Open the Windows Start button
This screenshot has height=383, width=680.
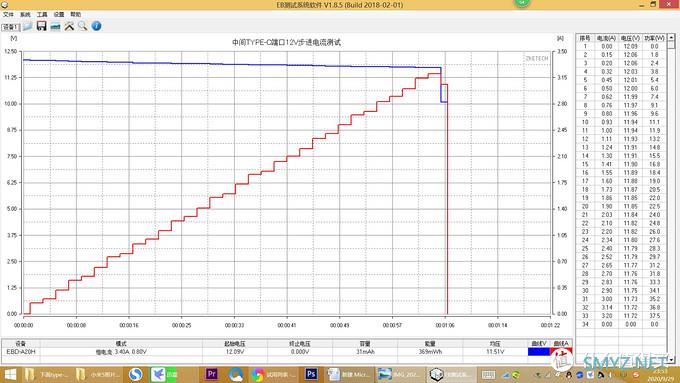point(10,374)
